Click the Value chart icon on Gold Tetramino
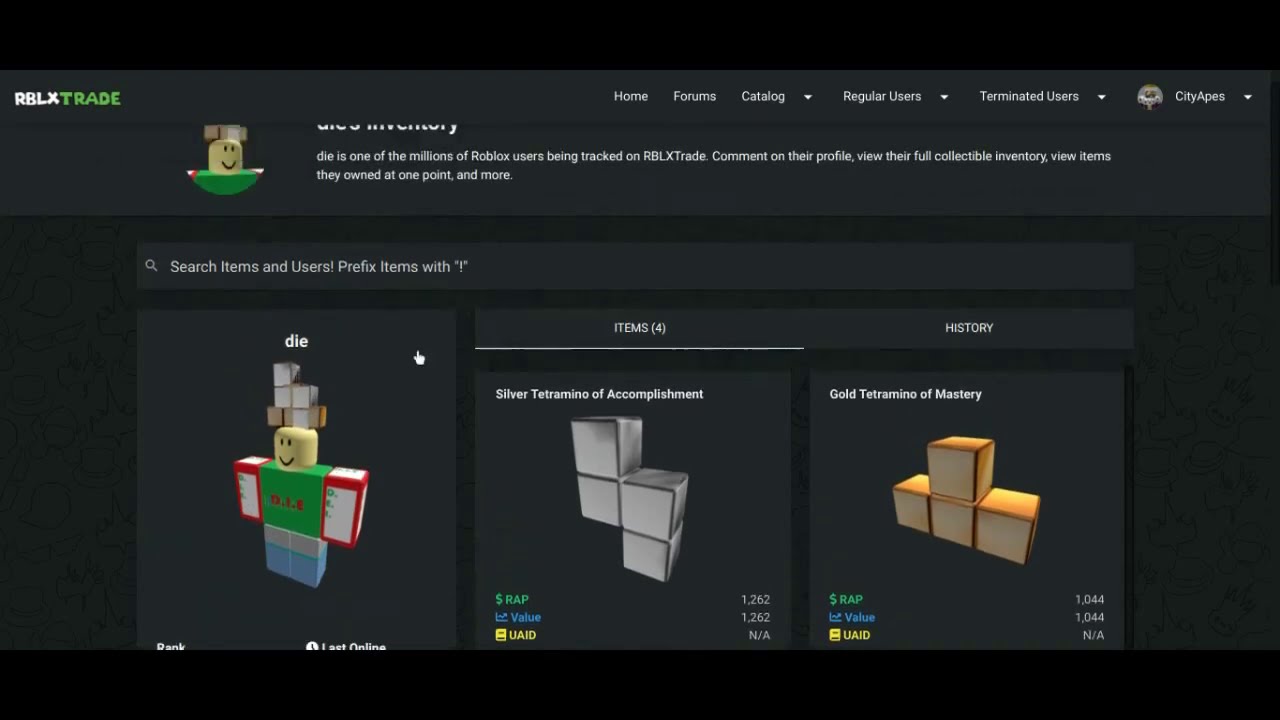This screenshot has width=1280, height=720. (x=835, y=618)
